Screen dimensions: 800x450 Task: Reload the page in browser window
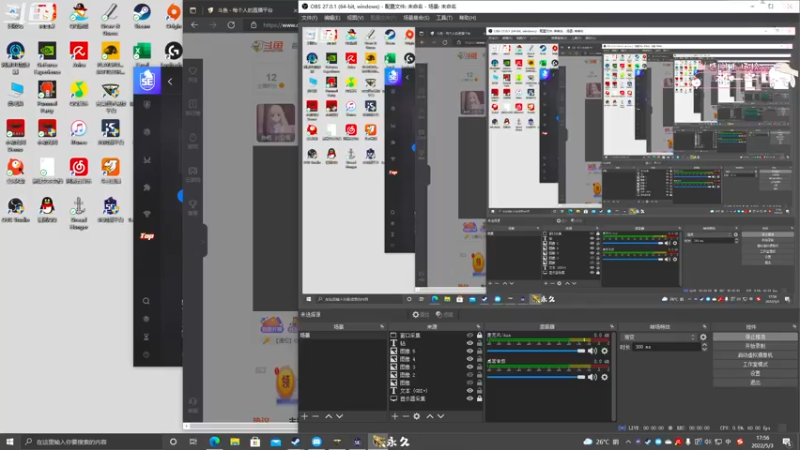[x=231, y=24]
